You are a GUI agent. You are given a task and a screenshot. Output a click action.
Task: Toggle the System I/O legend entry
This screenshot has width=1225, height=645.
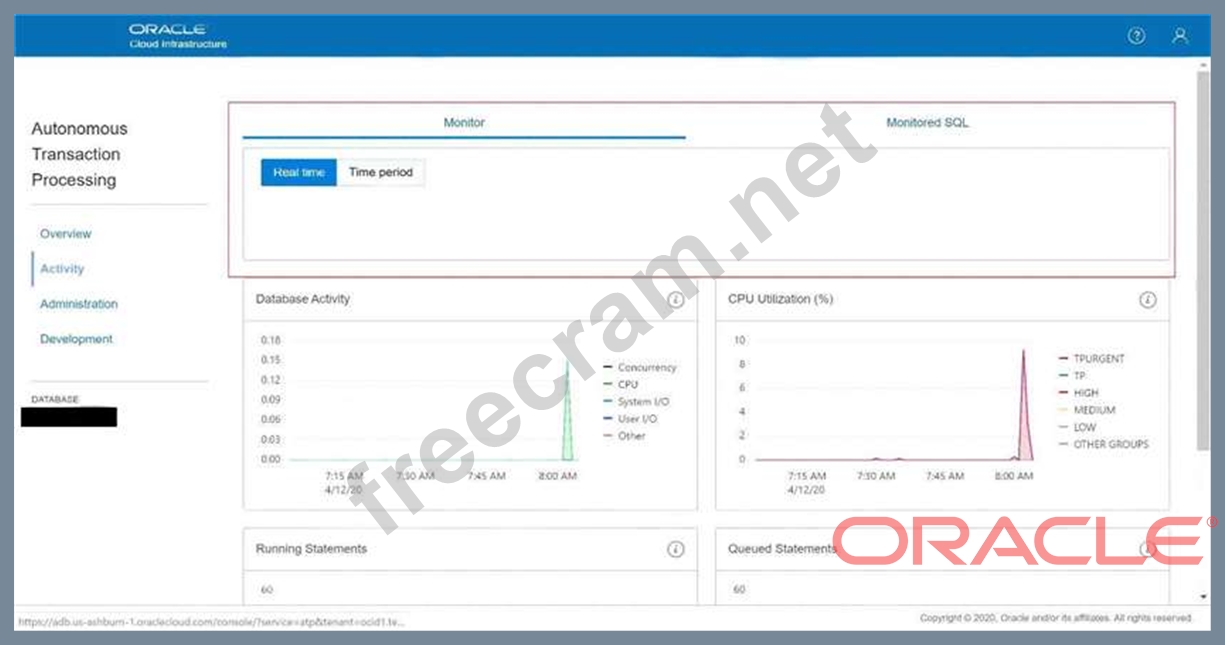coord(637,401)
